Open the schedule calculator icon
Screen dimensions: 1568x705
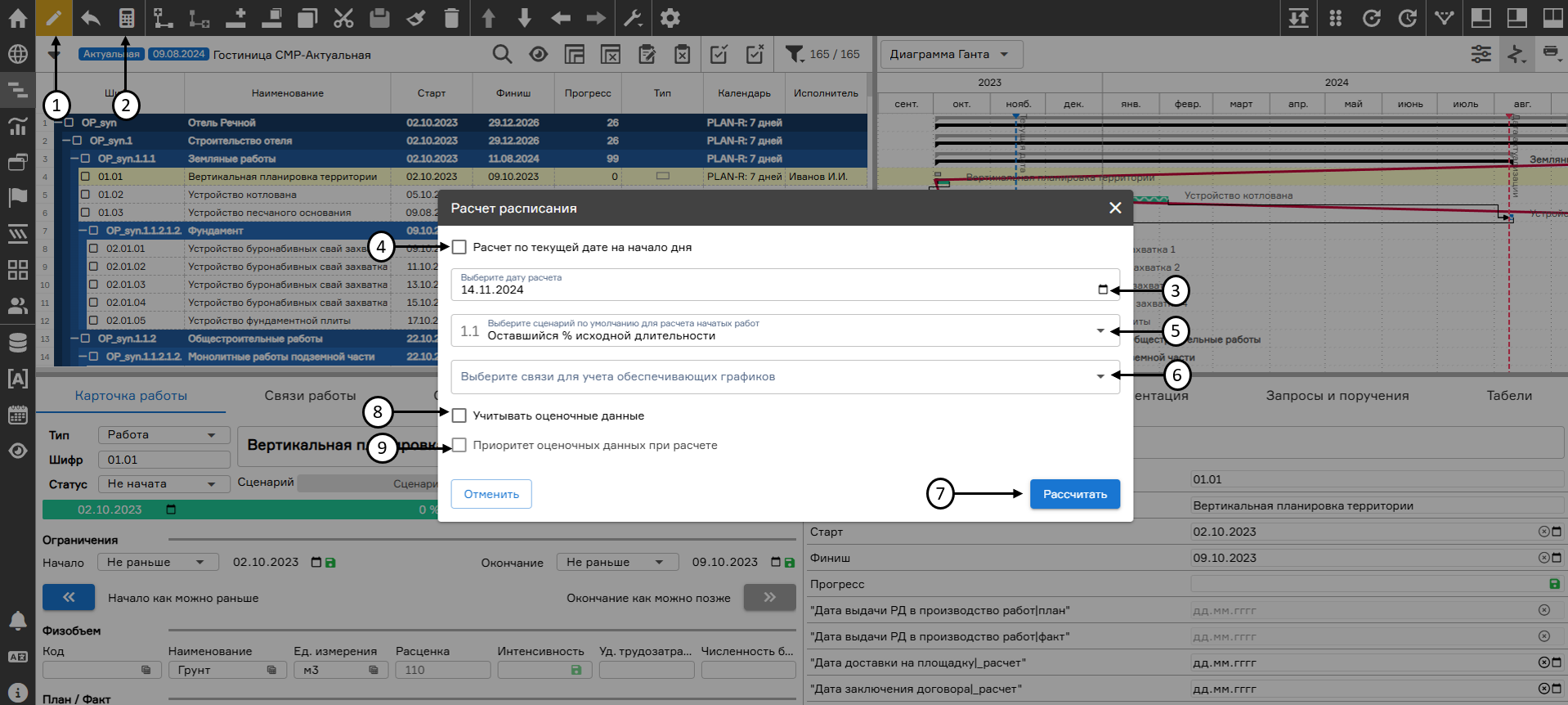coord(126,18)
